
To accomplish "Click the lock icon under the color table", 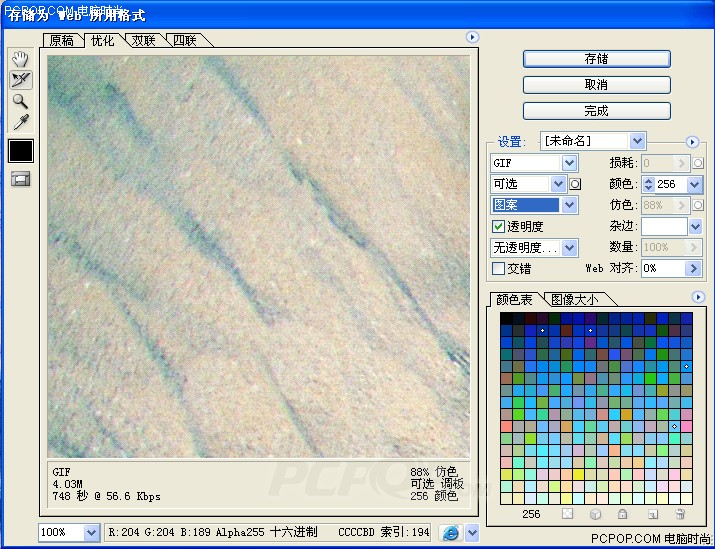I will click(622, 514).
